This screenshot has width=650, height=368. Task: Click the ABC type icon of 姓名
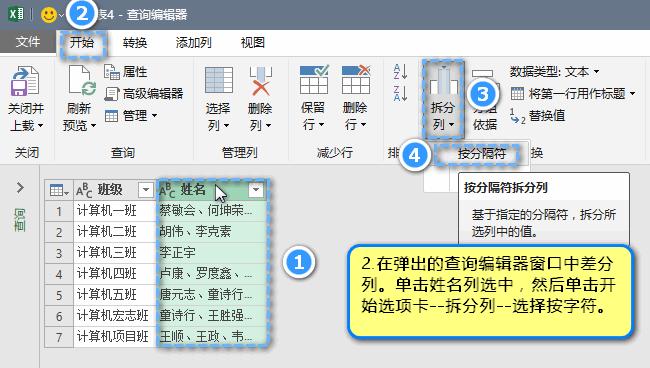[x=167, y=190]
